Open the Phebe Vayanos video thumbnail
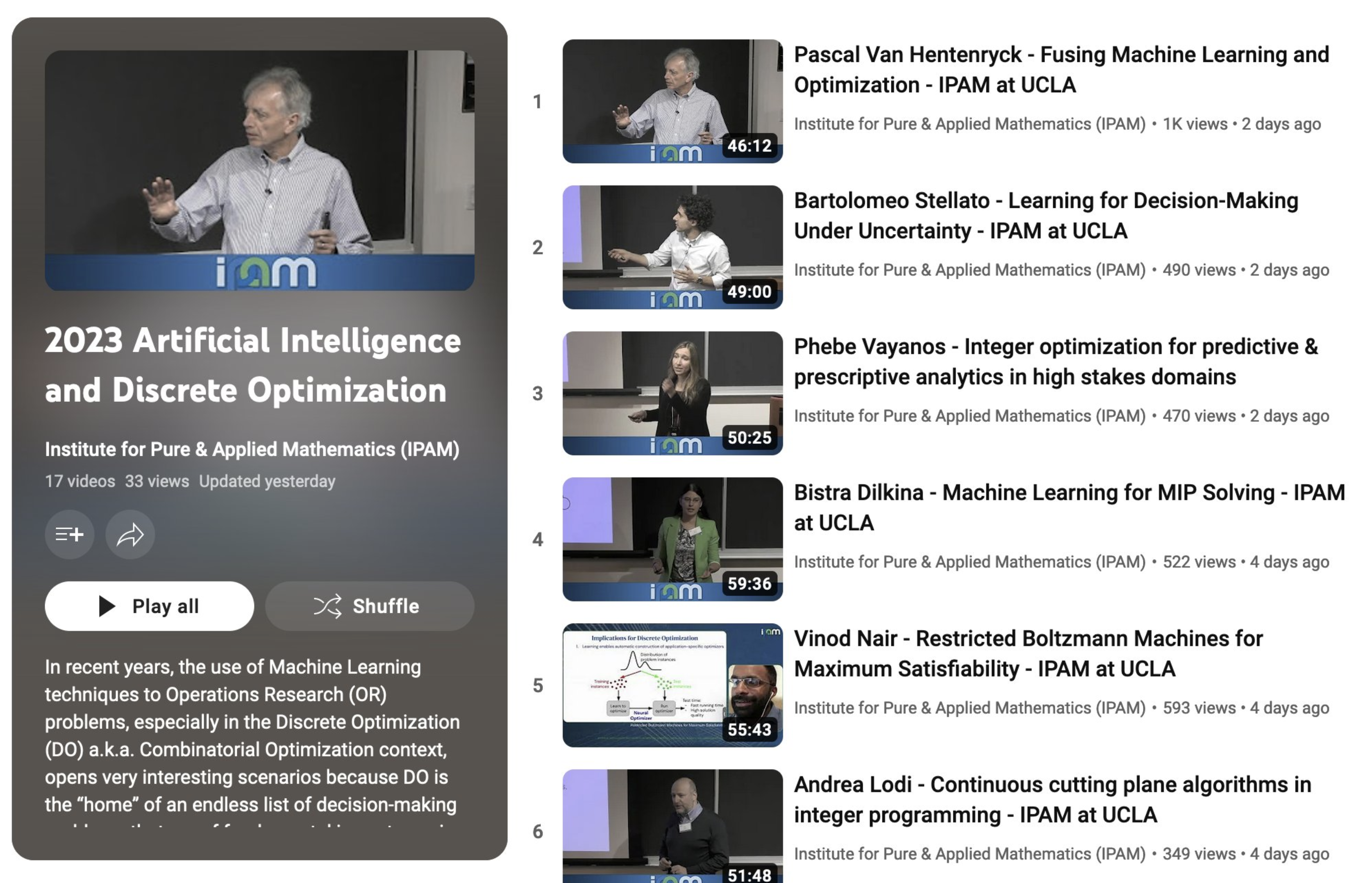1372x883 pixels. point(672,394)
